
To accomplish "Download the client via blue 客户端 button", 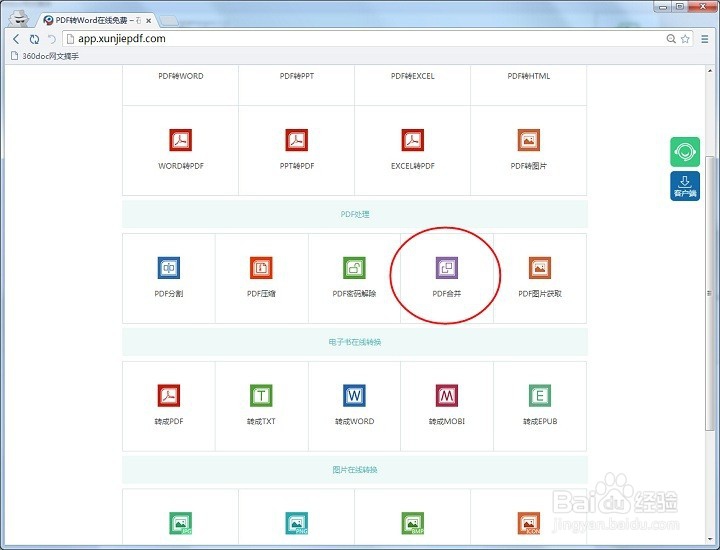I will tap(685, 186).
